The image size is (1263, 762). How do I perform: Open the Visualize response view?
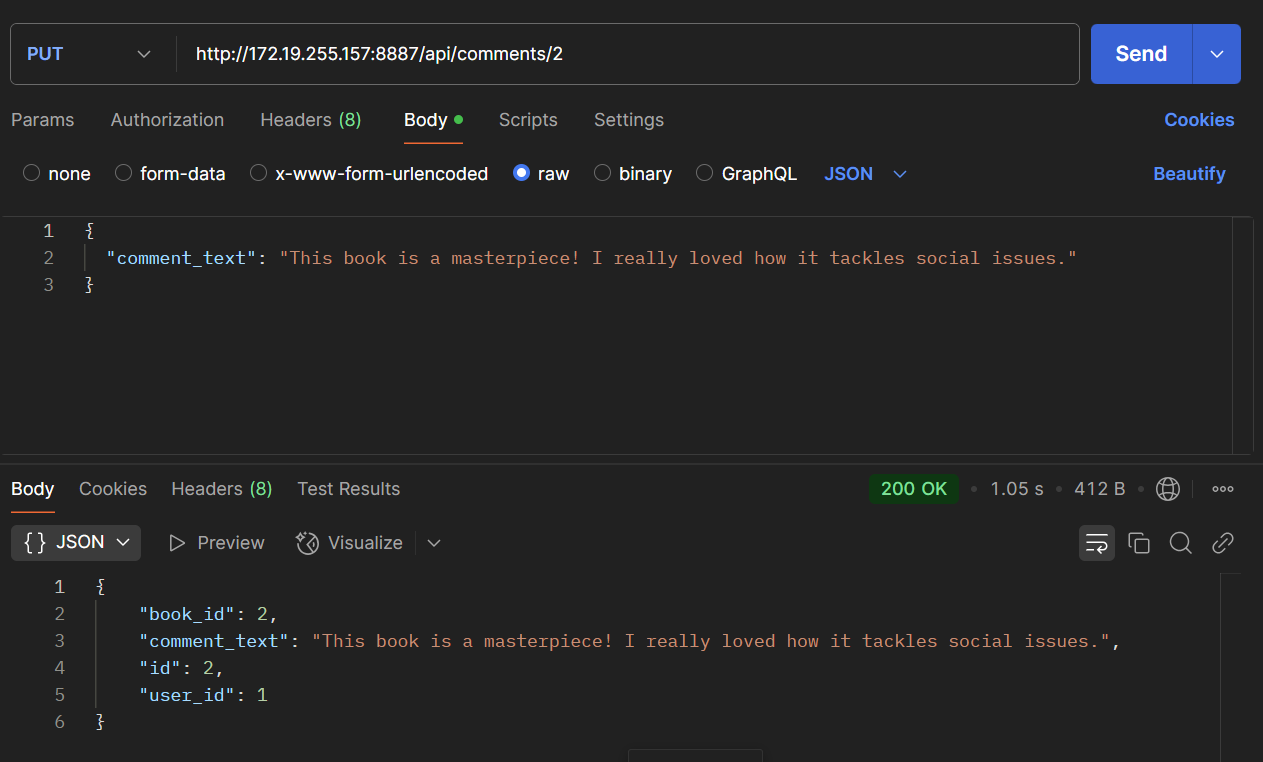(x=349, y=543)
